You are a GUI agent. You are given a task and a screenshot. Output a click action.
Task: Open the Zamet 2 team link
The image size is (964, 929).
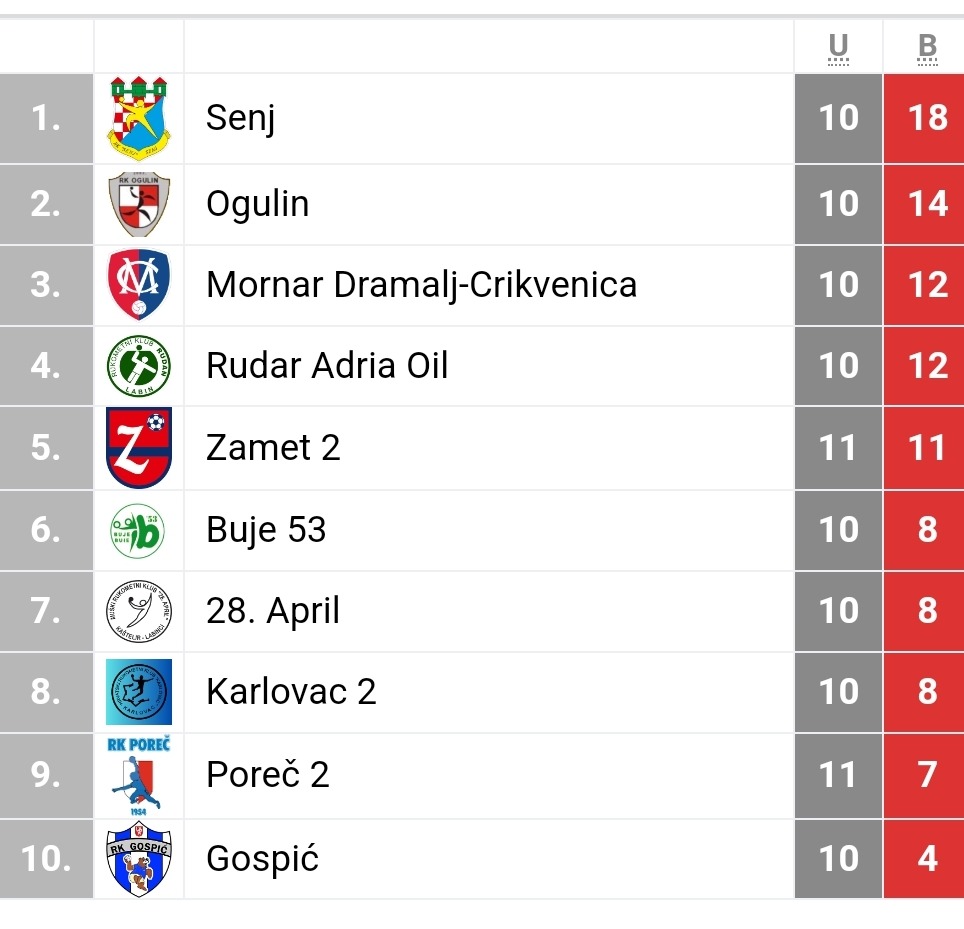(x=273, y=447)
